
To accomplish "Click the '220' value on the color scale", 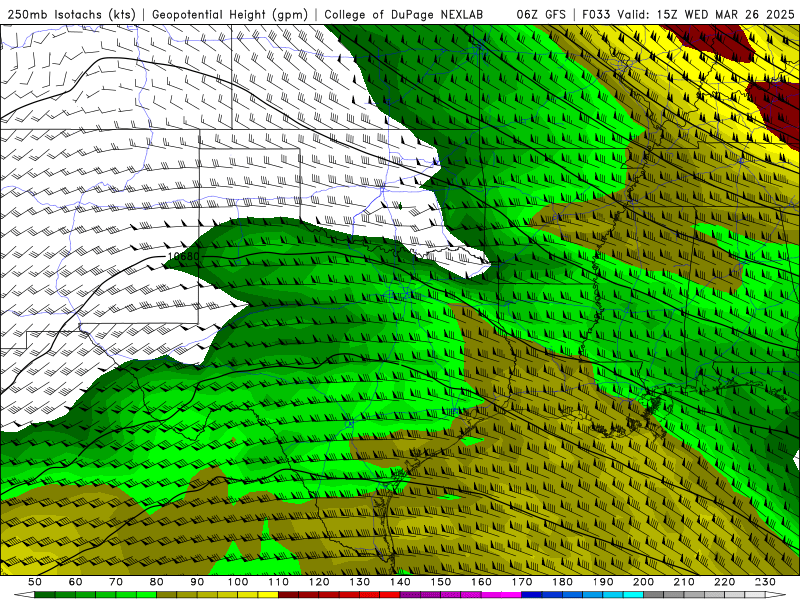I will pyautogui.click(x=724, y=582).
